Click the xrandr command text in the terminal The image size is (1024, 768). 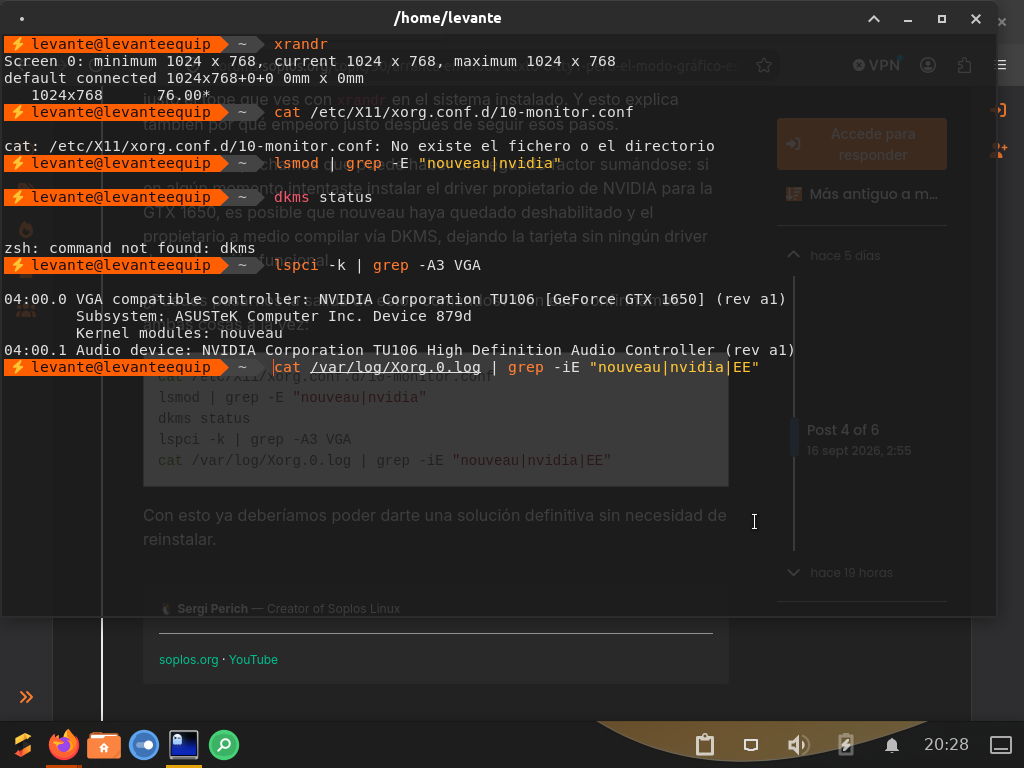point(300,44)
